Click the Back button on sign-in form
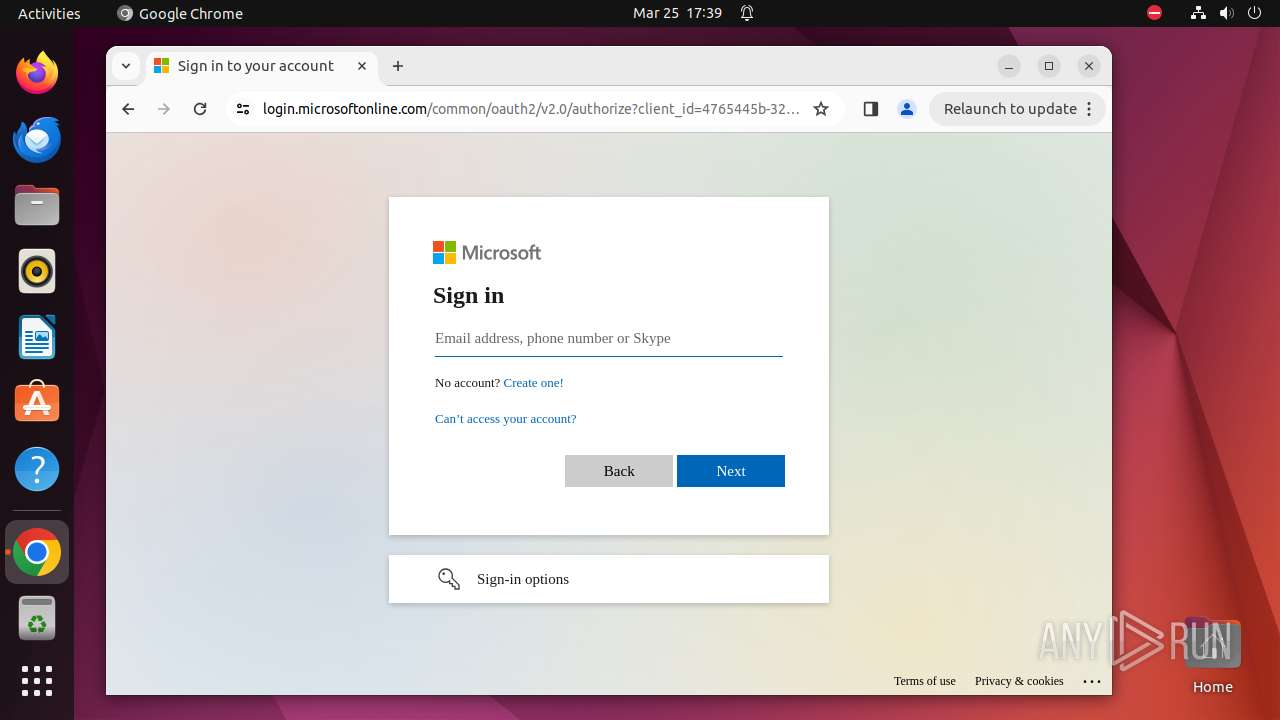Image resolution: width=1280 pixels, height=720 pixels. click(619, 471)
